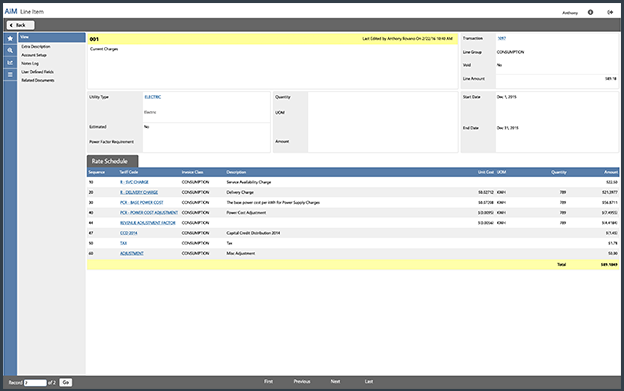Click the Unit Cost column header

tap(486, 172)
